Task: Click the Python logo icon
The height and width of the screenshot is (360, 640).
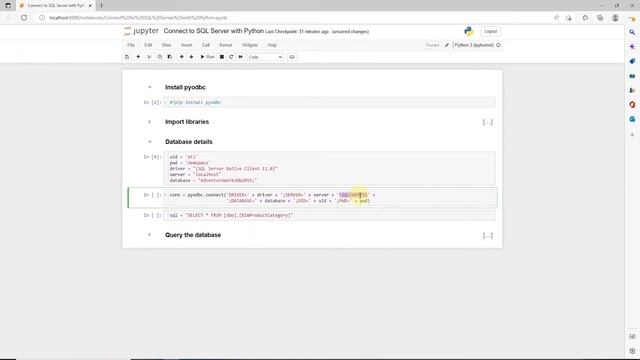Action: tap(469, 31)
